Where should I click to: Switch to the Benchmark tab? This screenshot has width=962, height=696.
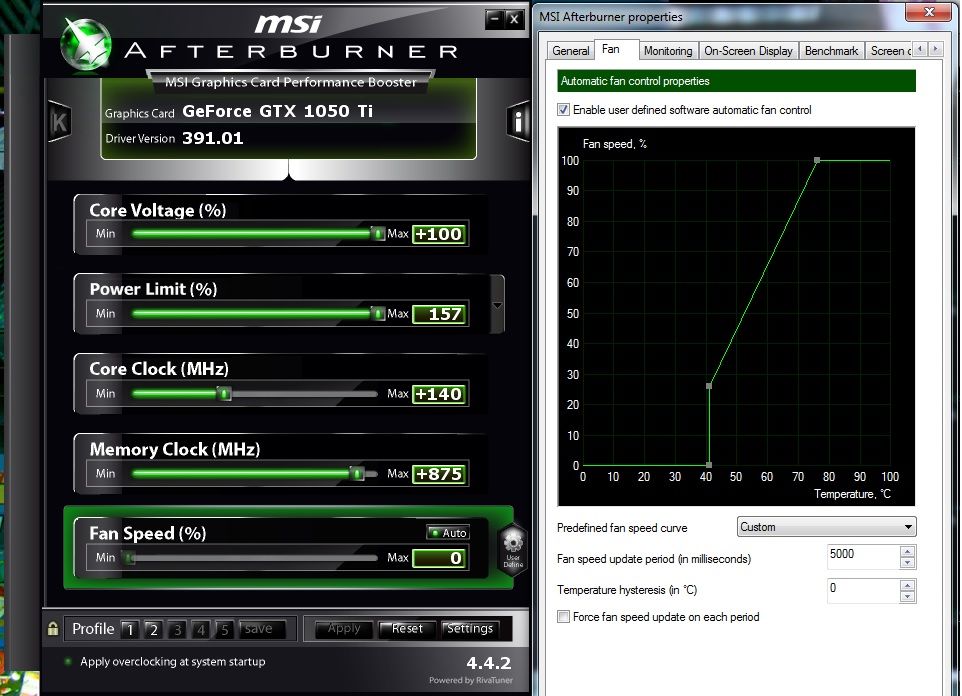pyautogui.click(x=831, y=51)
